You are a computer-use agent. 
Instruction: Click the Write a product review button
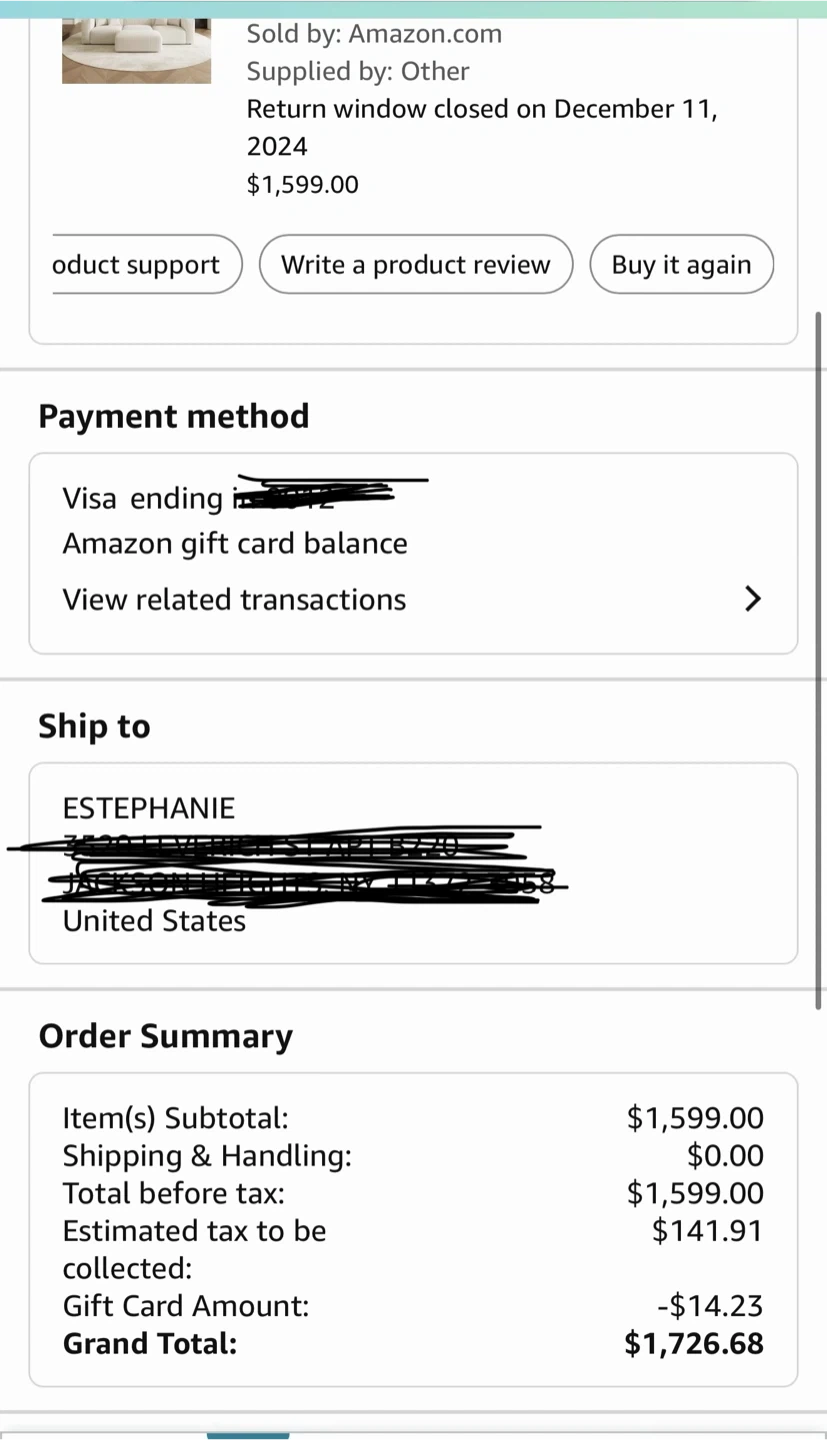pyautogui.click(x=416, y=265)
